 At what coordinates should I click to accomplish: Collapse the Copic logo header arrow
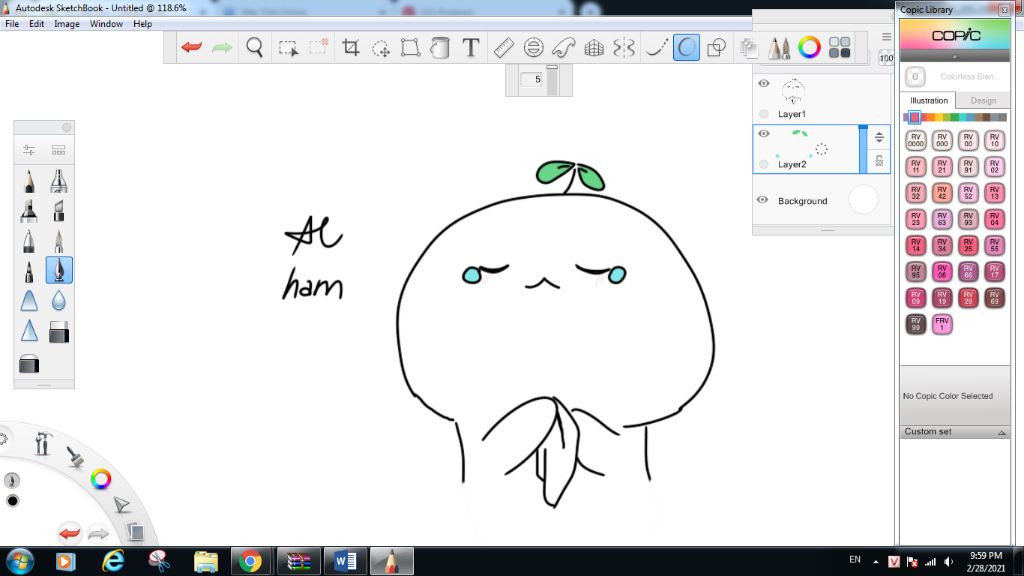tap(955, 57)
